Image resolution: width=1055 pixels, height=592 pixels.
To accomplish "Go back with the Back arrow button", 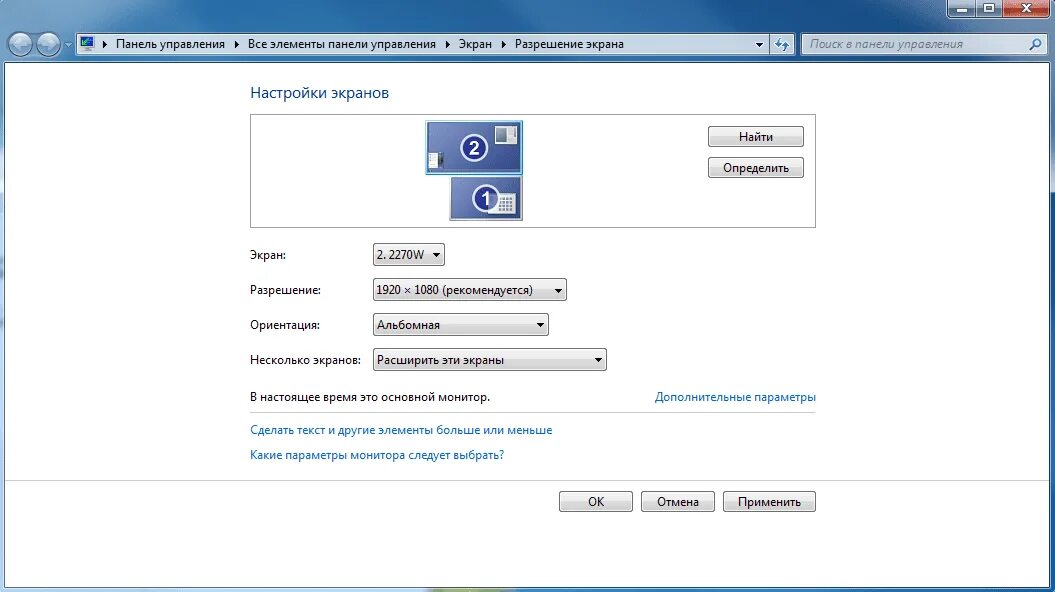I will (21, 44).
